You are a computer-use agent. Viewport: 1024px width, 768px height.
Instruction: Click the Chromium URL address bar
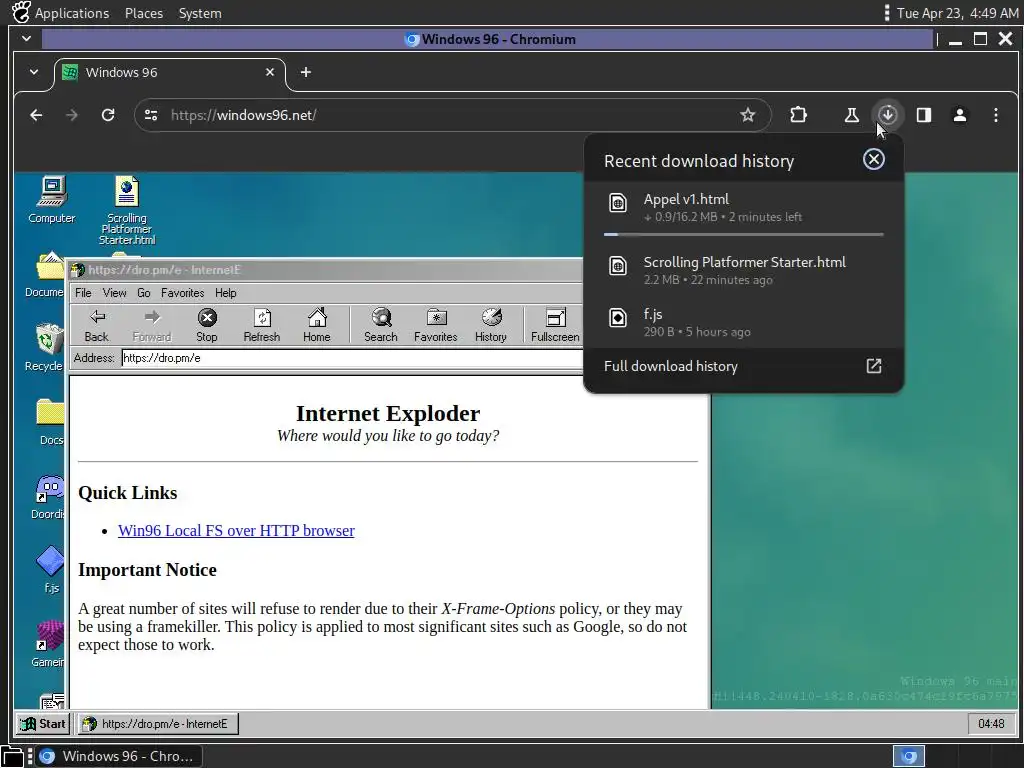pos(451,115)
